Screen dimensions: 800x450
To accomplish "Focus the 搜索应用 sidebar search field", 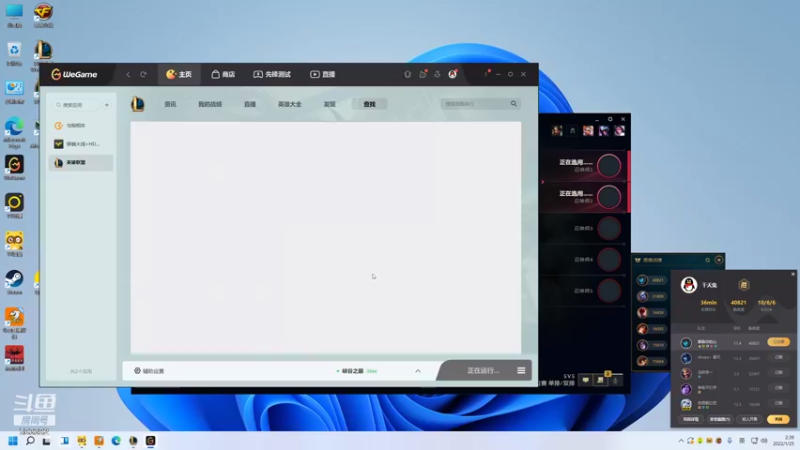I will pyautogui.click(x=77, y=105).
